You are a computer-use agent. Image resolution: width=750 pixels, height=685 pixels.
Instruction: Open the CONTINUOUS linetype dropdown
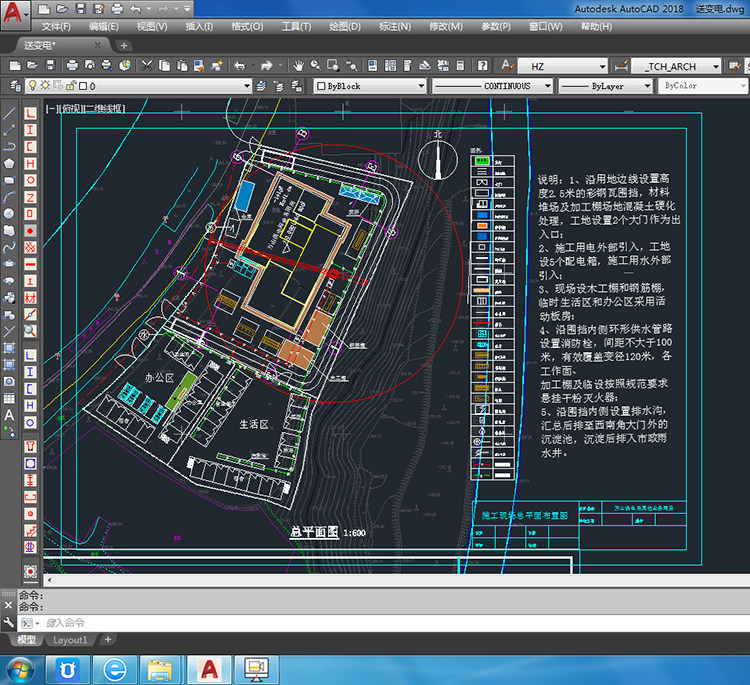(548, 86)
